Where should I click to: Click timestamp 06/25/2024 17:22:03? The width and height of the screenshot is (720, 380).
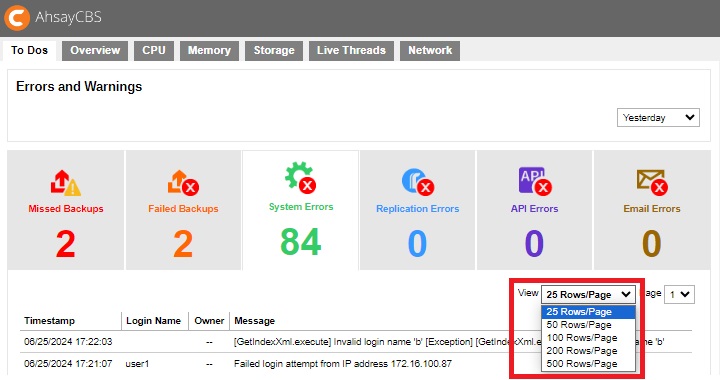(68, 342)
